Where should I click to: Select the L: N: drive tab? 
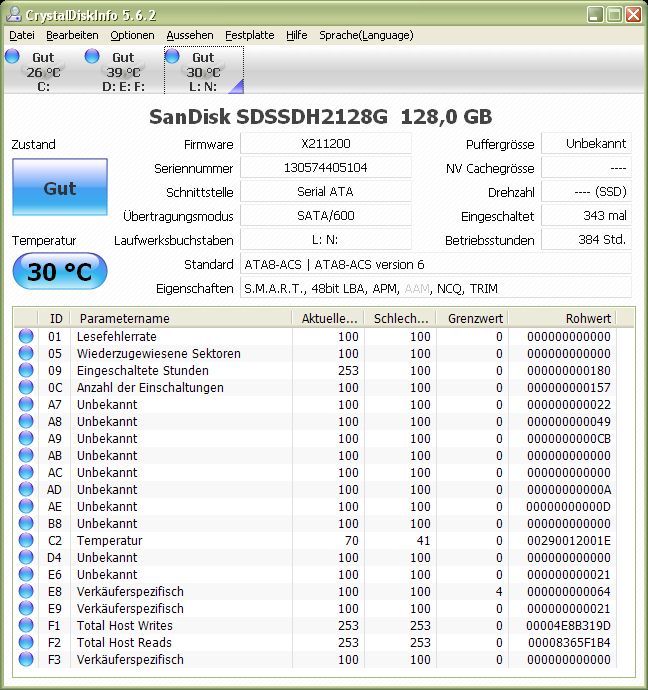click(x=204, y=71)
